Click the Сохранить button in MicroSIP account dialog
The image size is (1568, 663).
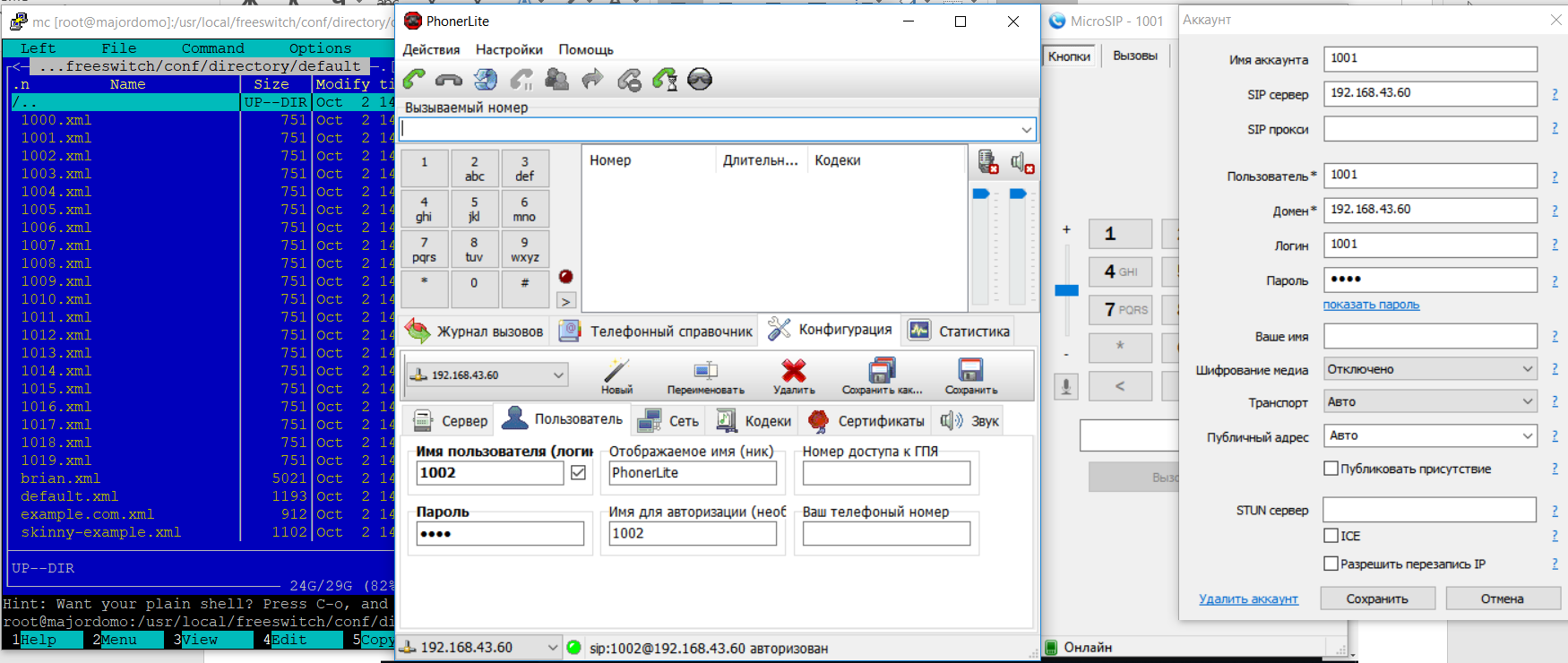(1377, 598)
